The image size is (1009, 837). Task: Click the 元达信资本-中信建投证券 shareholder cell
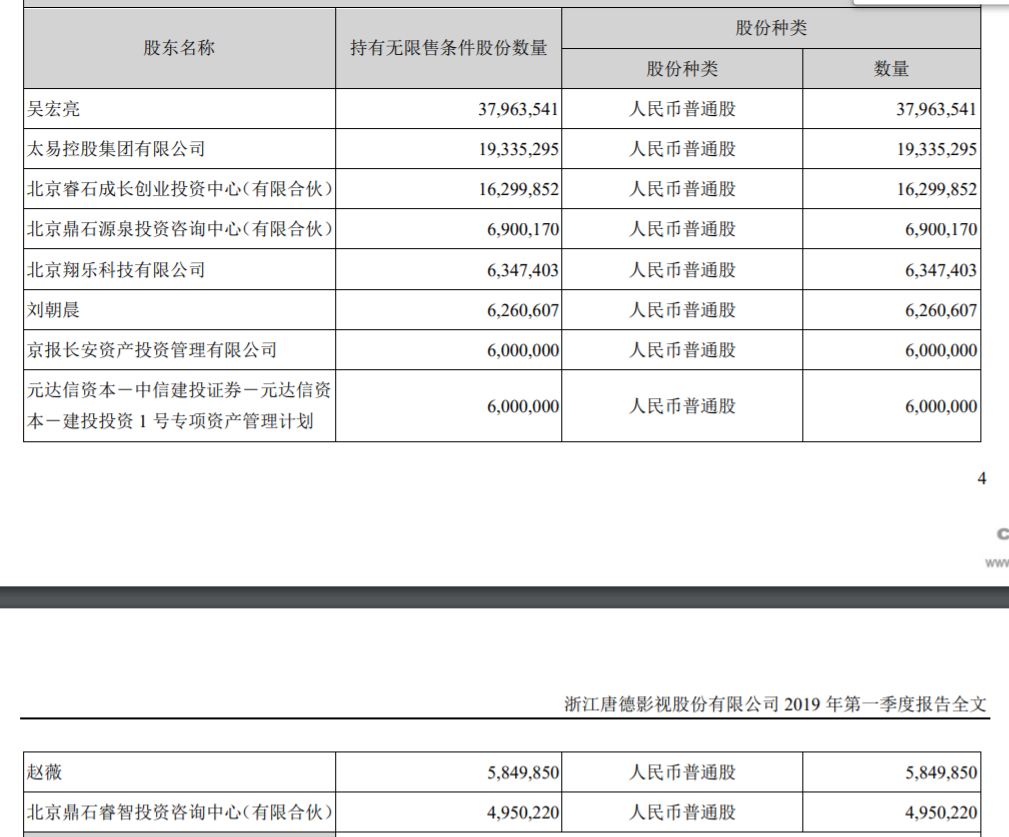pyautogui.click(x=179, y=405)
